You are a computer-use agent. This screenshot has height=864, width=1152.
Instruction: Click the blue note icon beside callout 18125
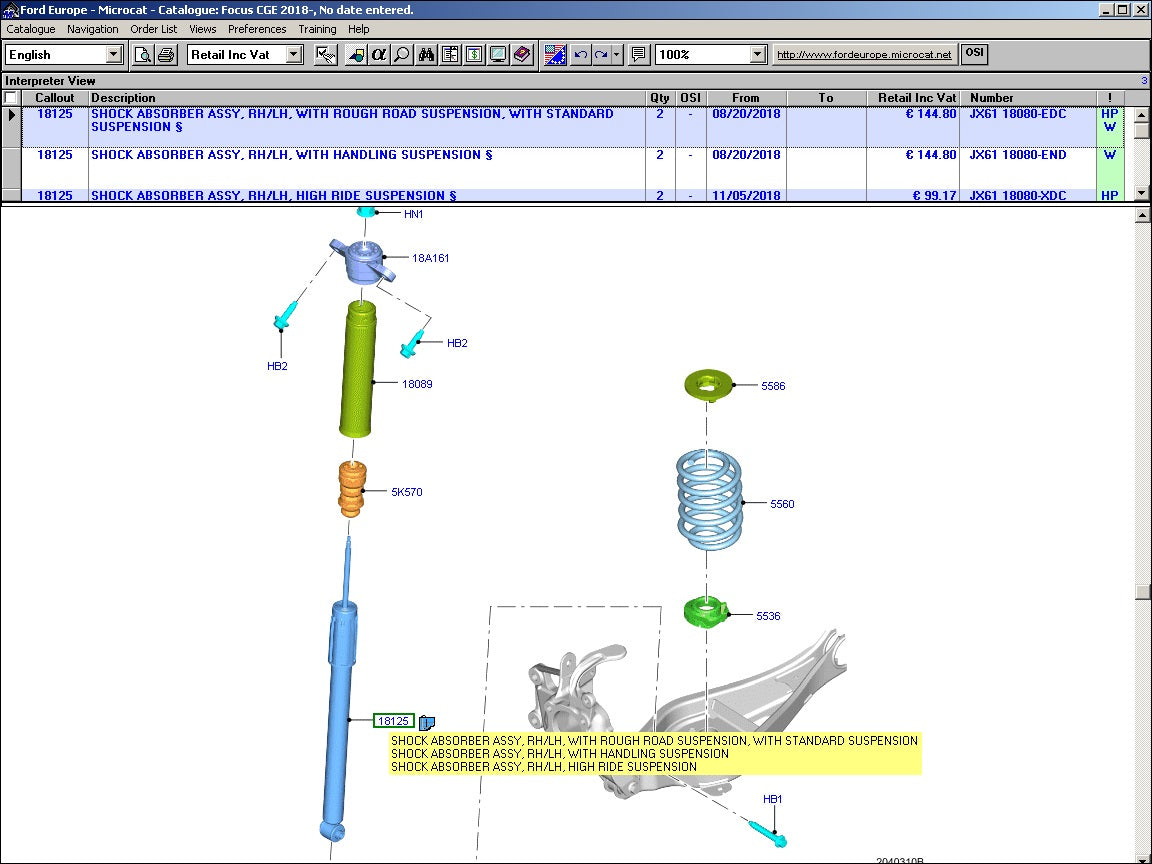pos(427,722)
